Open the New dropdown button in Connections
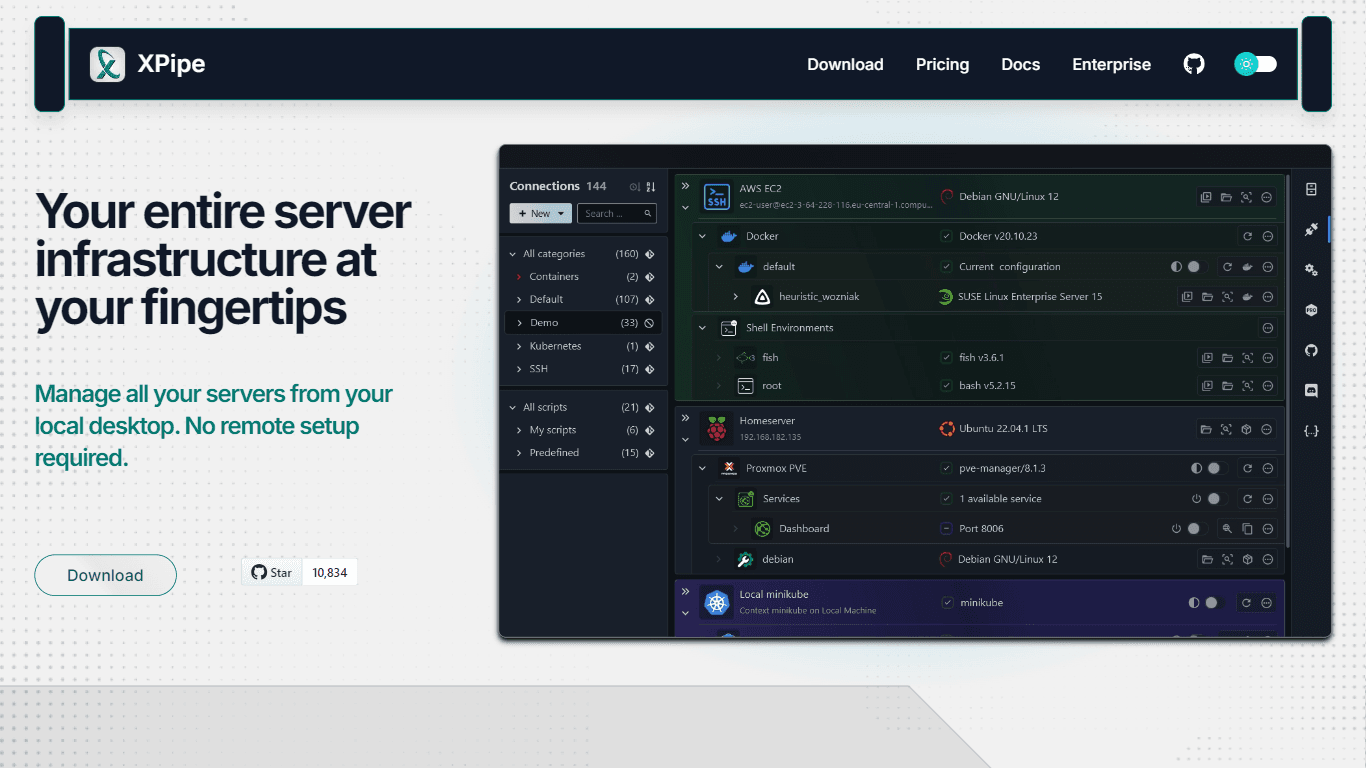Screen dimensions: 1366x768 540,213
